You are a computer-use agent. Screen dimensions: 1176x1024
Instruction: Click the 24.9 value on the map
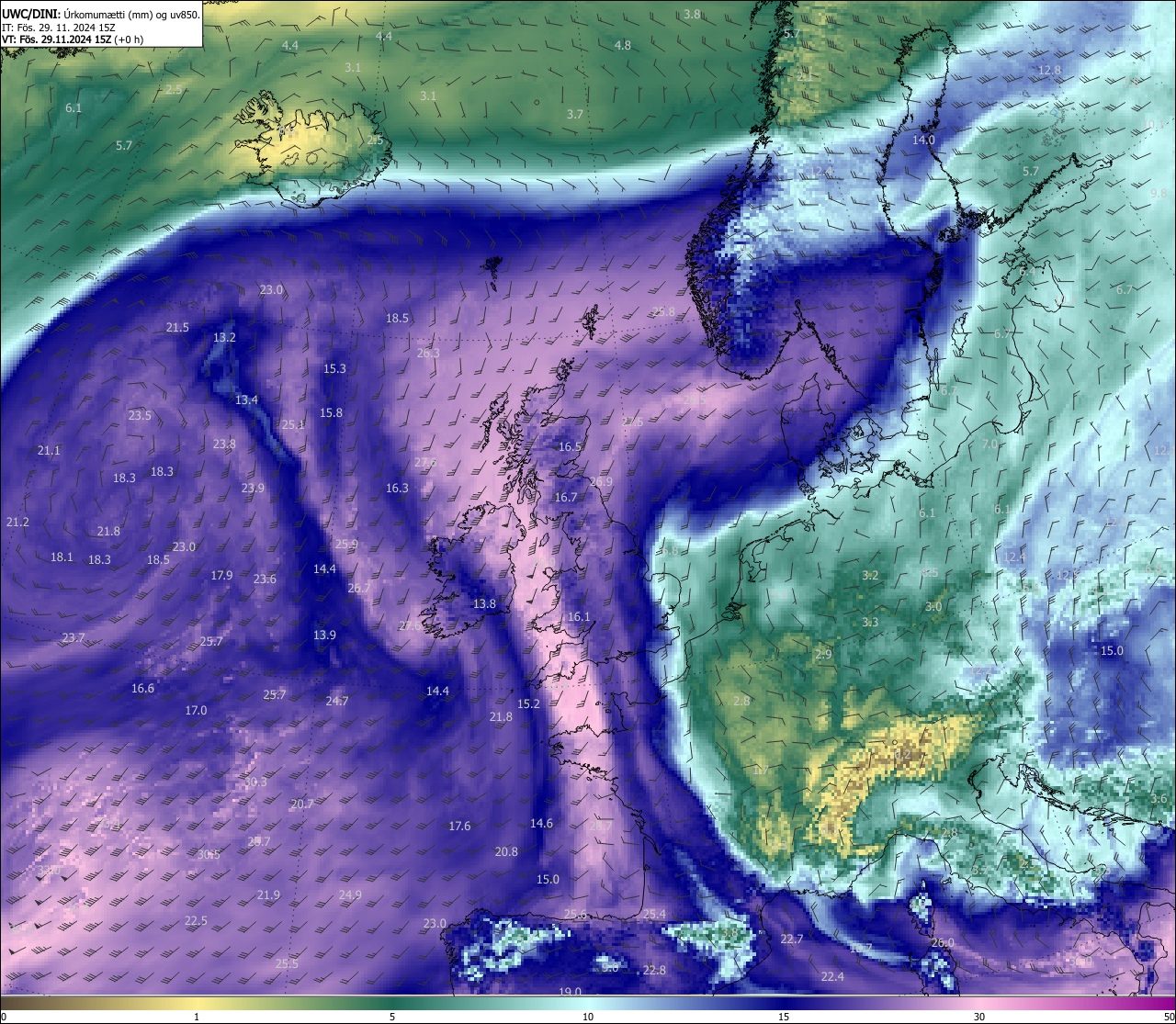[x=350, y=895]
